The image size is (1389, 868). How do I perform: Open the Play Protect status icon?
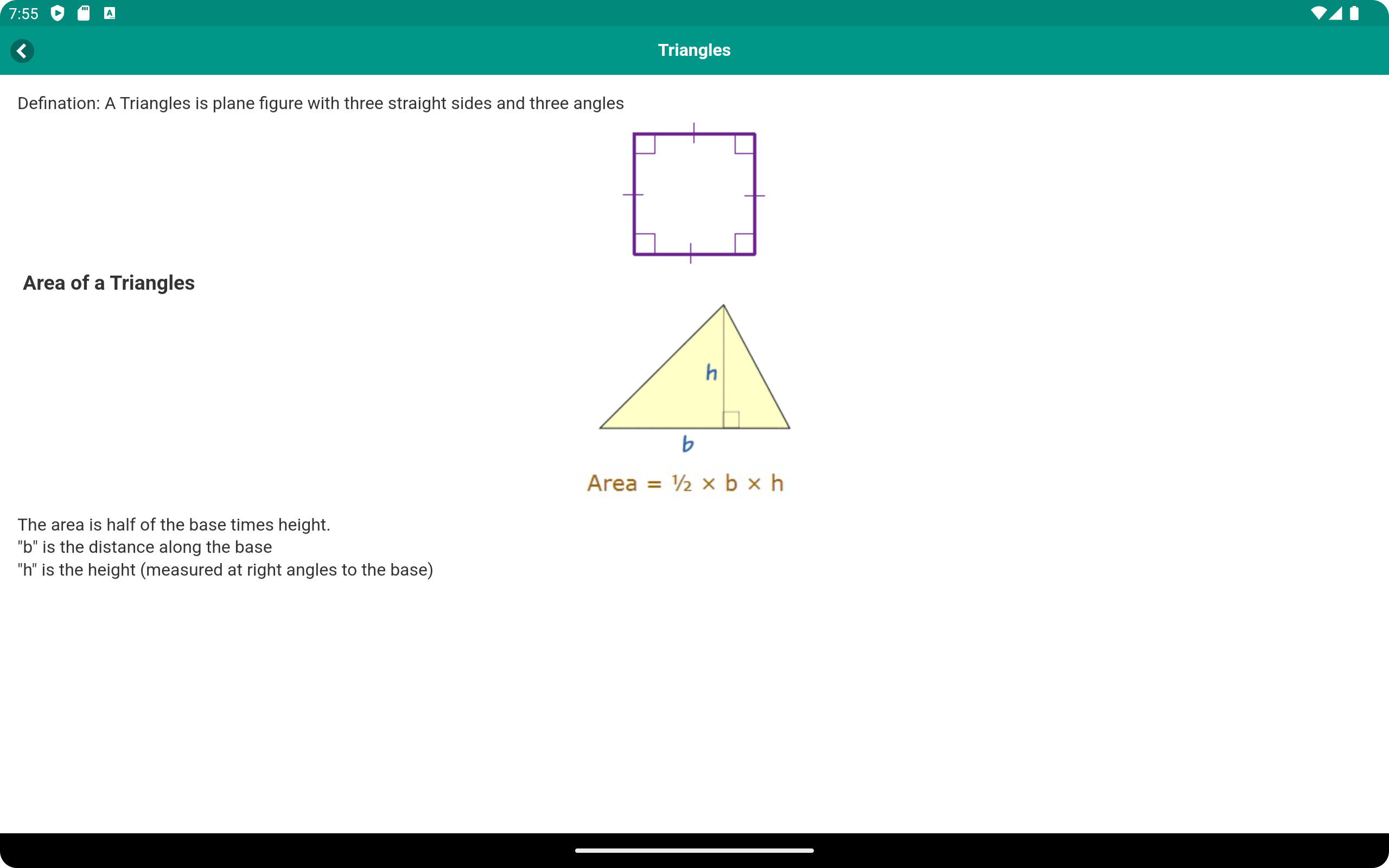coord(58,13)
